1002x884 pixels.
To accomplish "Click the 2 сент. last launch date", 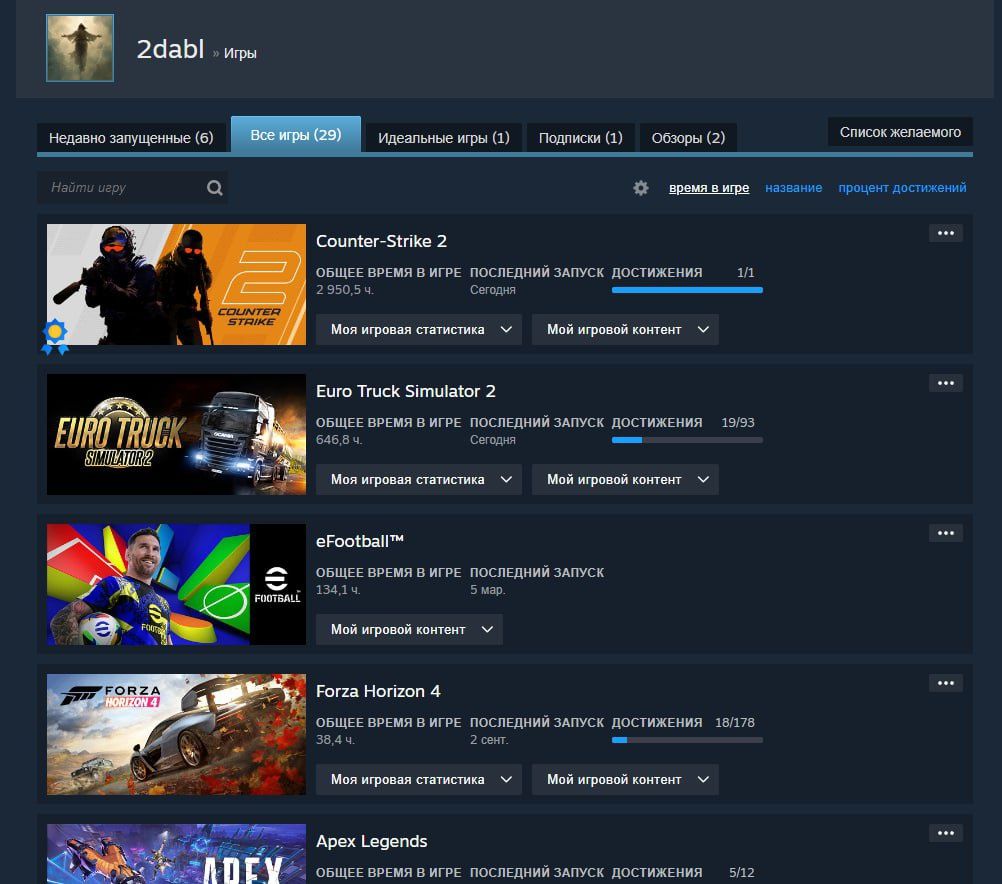I will click(489, 740).
